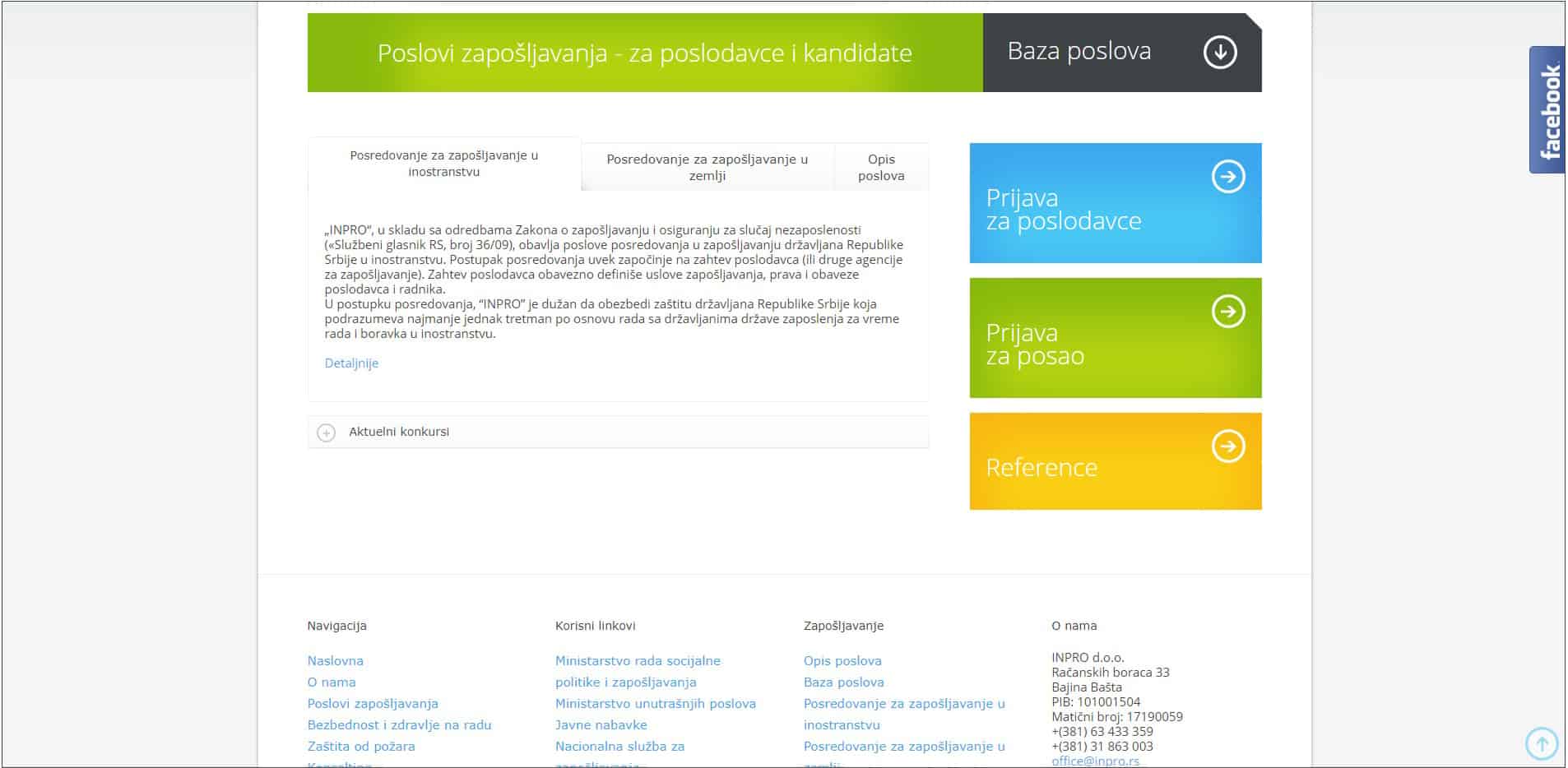
Task: Go to Bezbednost i zdravlje na radu
Action: pos(399,725)
